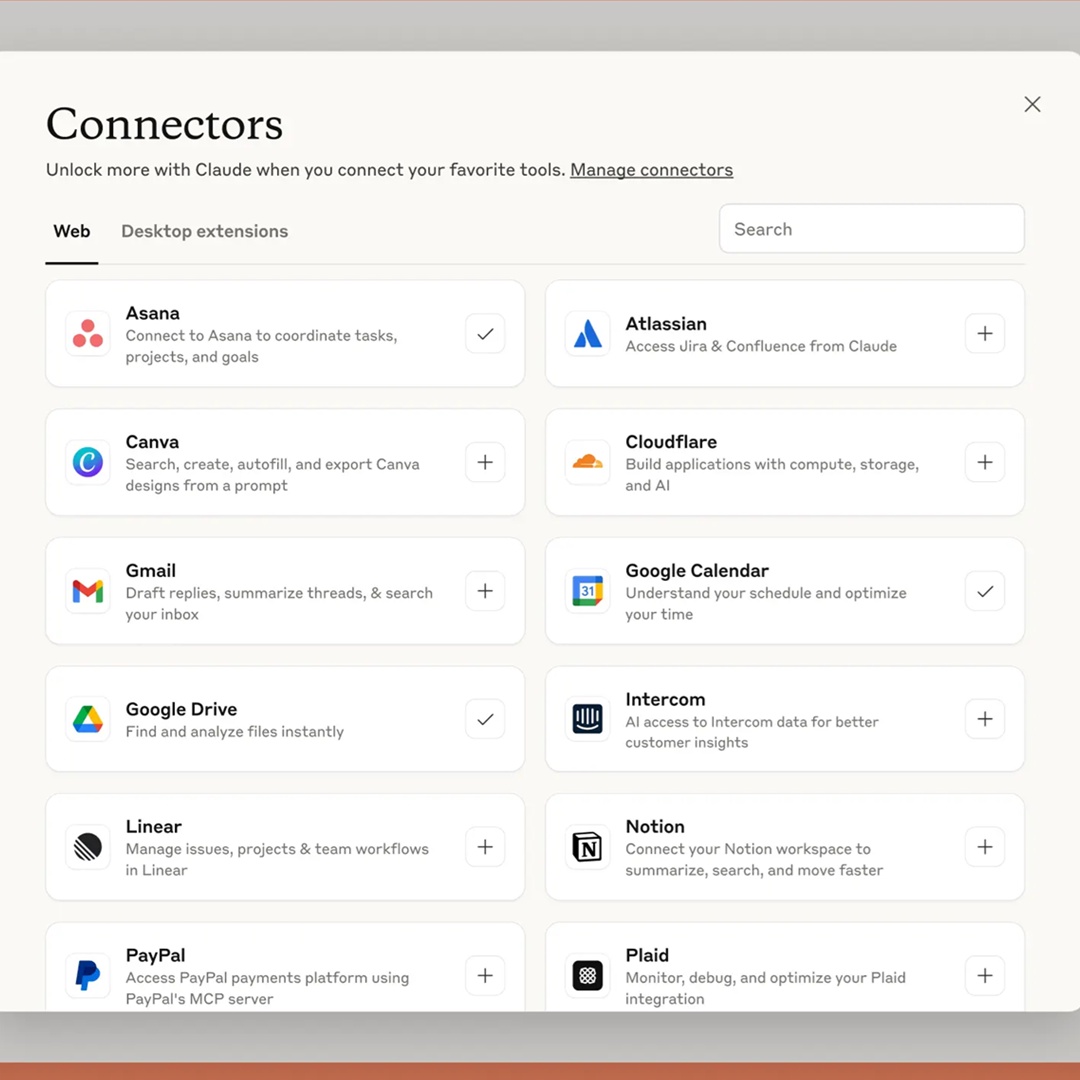Add the Linear connector with plus button
This screenshot has width=1080, height=1080.
tap(485, 847)
